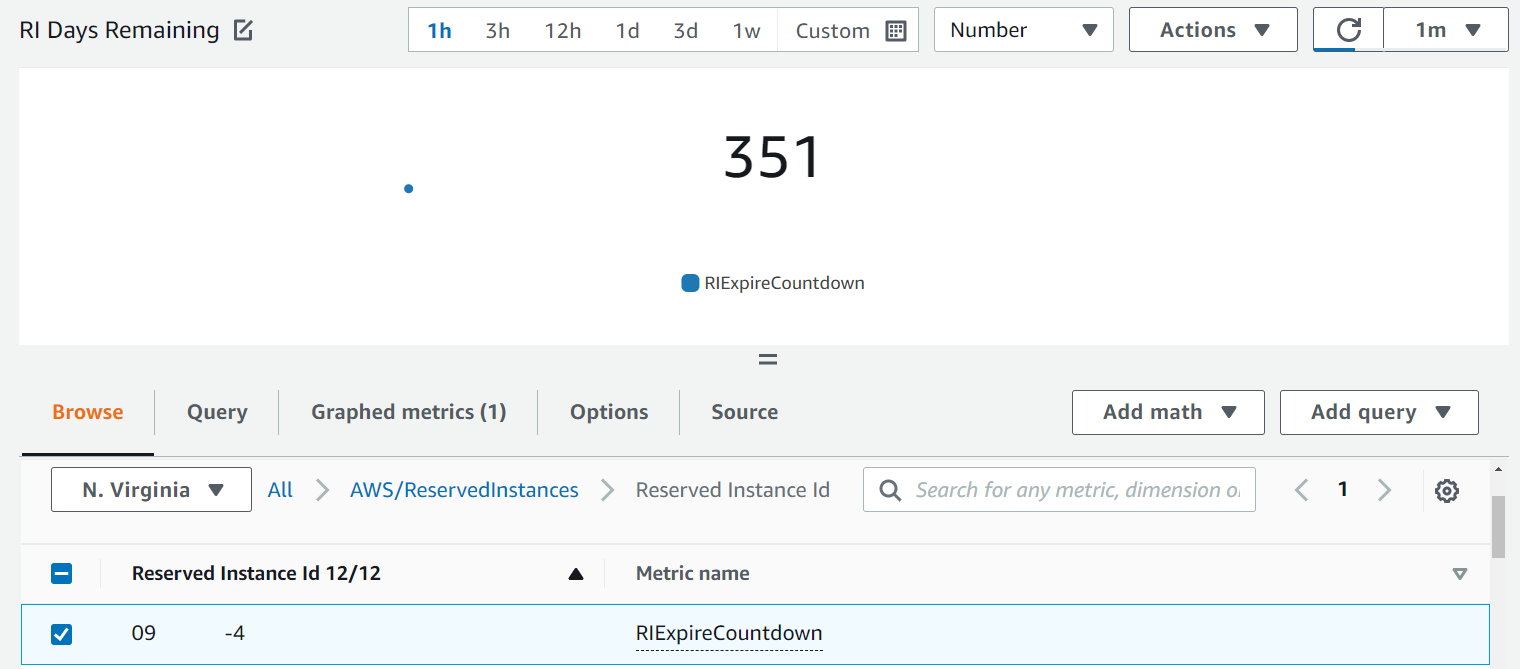Open the metrics browser settings gear

coord(1447,490)
